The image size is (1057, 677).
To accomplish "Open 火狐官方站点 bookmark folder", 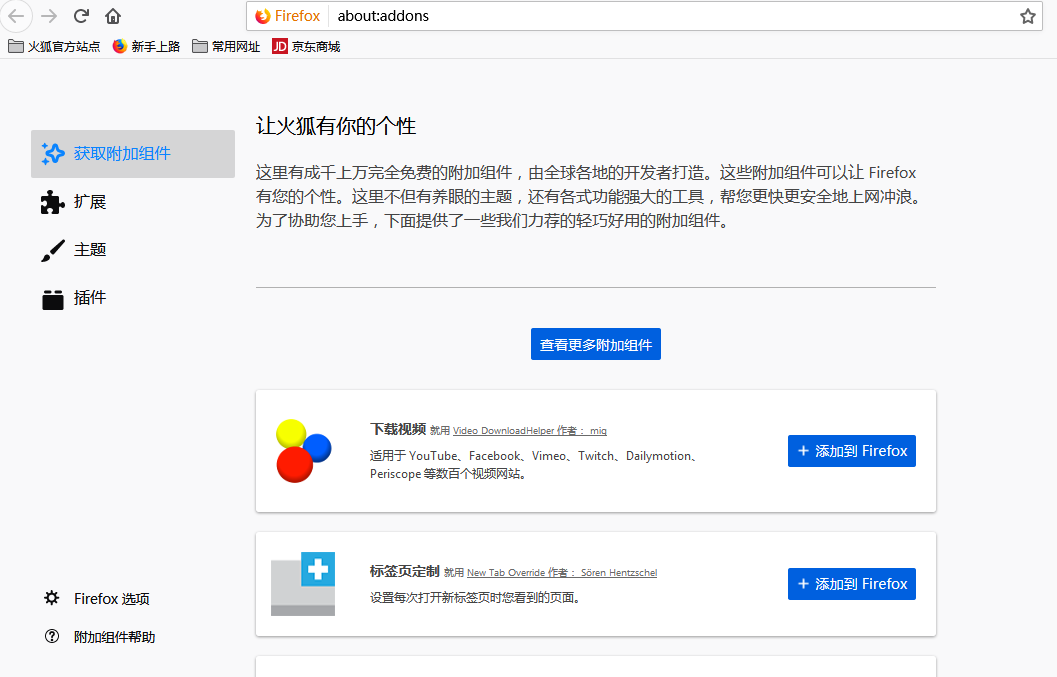I will click(x=54, y=47).
